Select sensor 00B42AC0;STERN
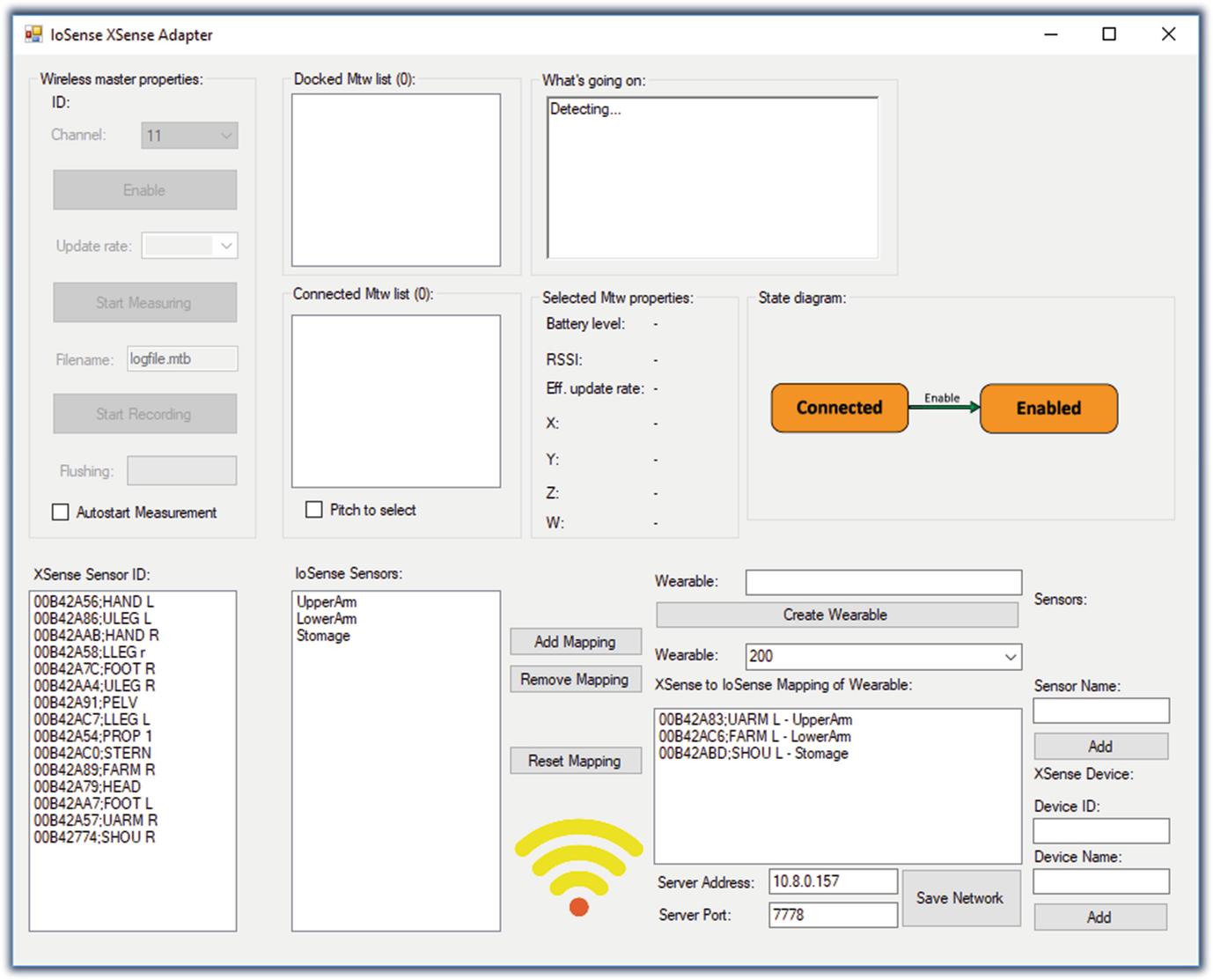This screenshot has width=1213, height=980. click(x=92, y=753)
